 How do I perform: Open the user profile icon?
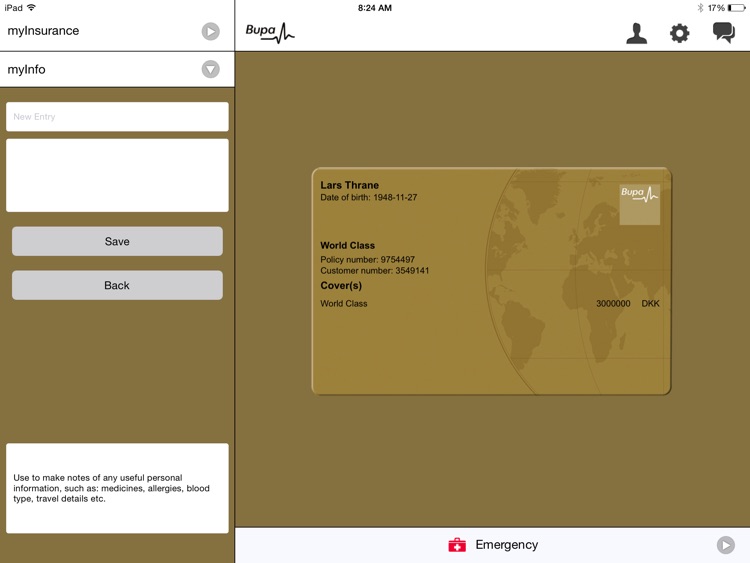636,33
